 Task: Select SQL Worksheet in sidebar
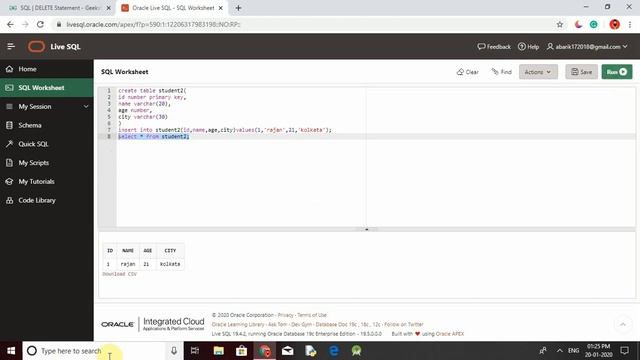[47, 88]
